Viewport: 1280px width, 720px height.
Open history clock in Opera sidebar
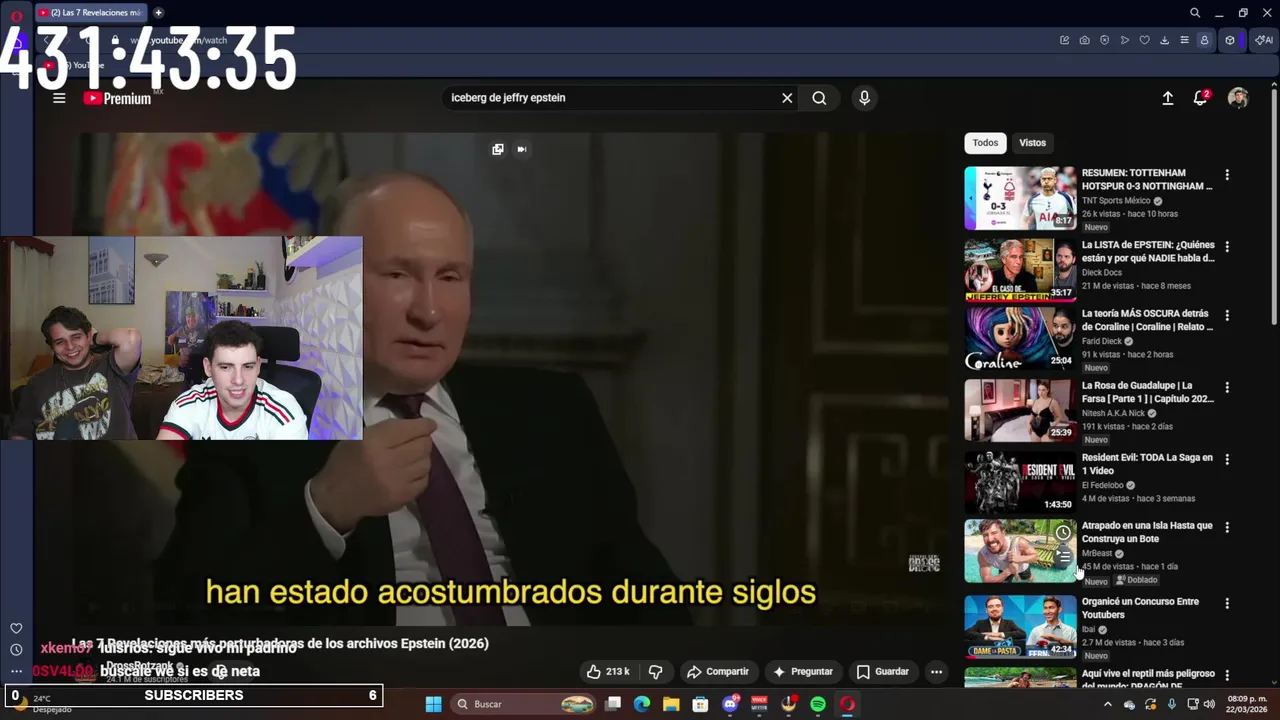pyautogui.click(x=16, y=649)
